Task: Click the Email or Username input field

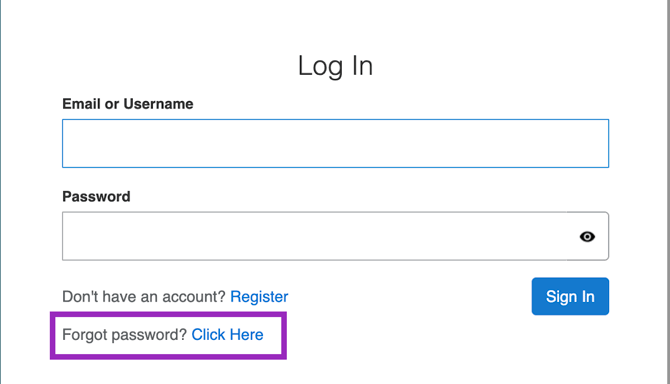Action: tap(335, 143)
